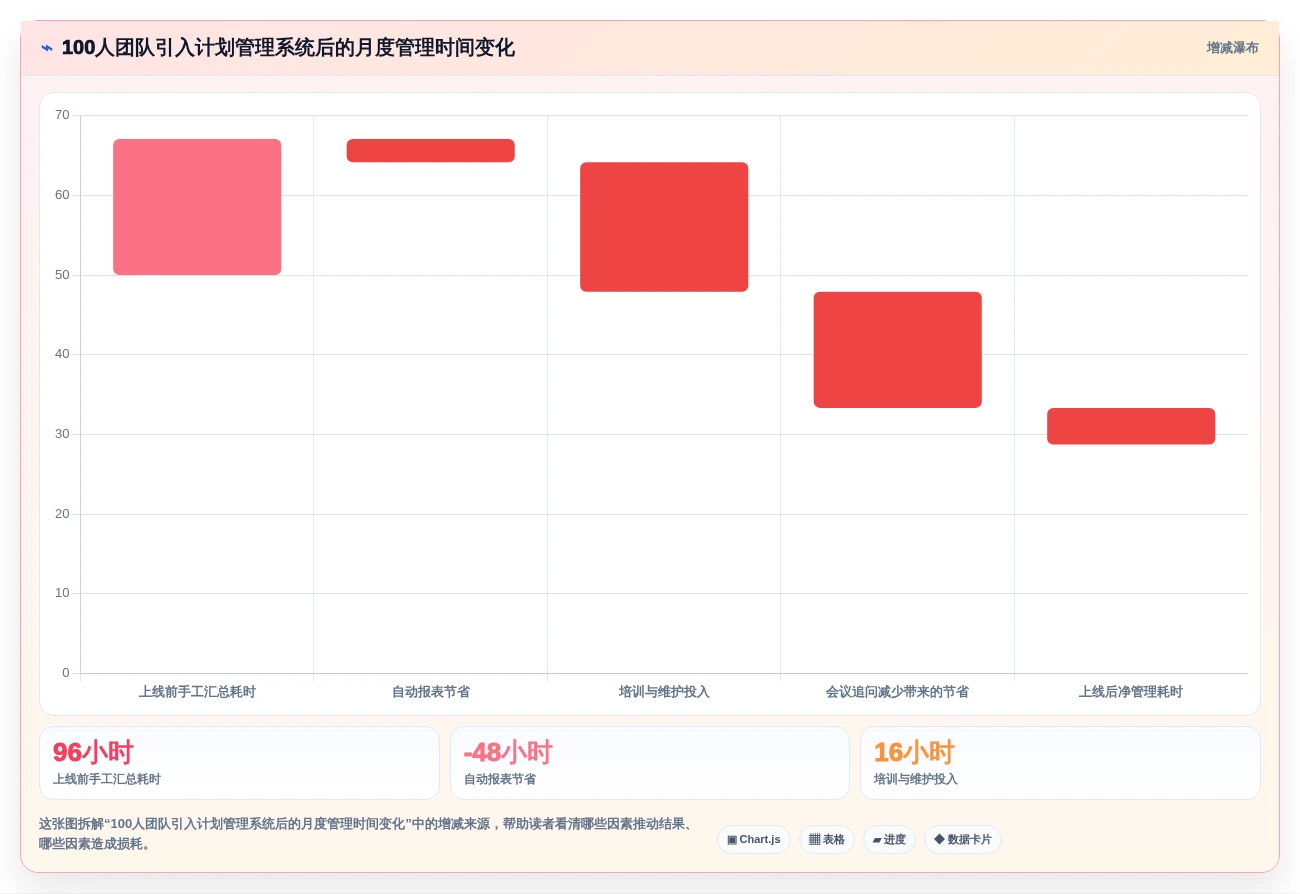This screenshot has height=894, width=1300.
Task: Click the lightning icon beside the title
Action: point(47,47)
